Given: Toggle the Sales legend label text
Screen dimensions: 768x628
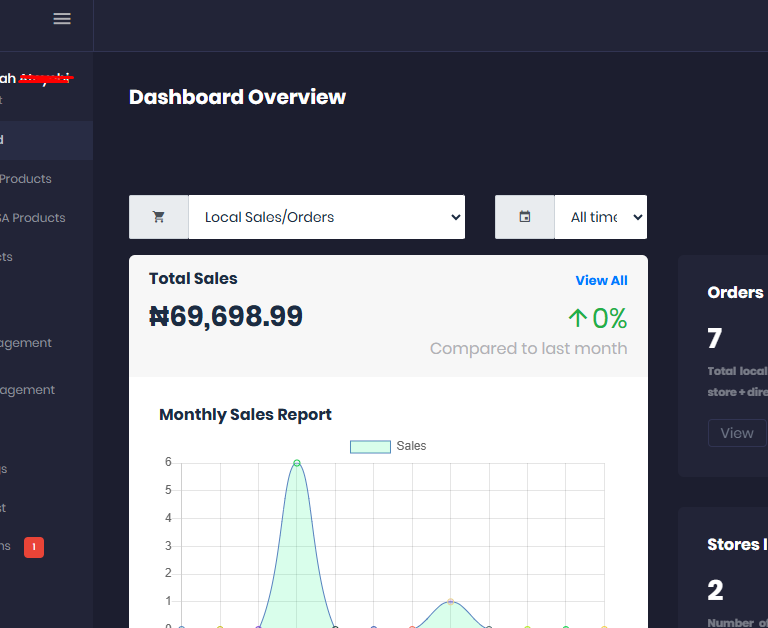Looking at the screenshot, I should (x=411, y=446).
